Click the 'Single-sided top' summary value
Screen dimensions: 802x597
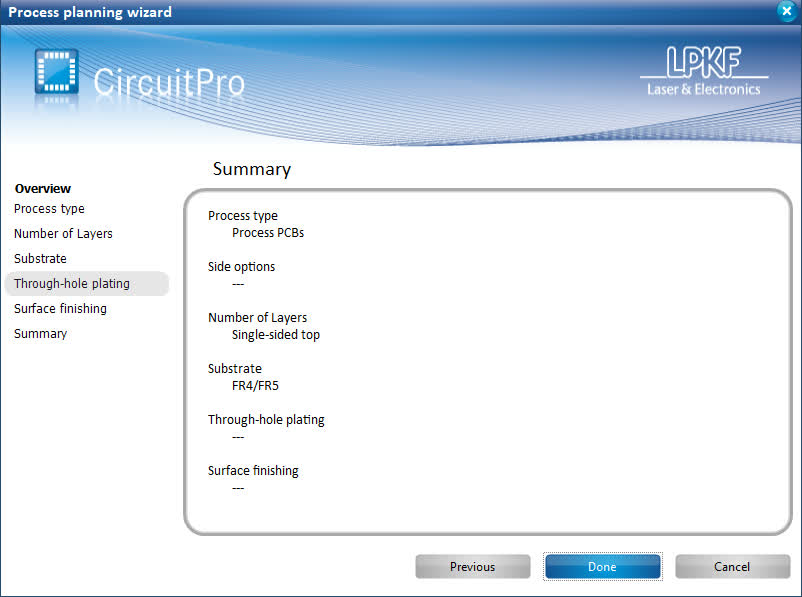click(276, 335)
